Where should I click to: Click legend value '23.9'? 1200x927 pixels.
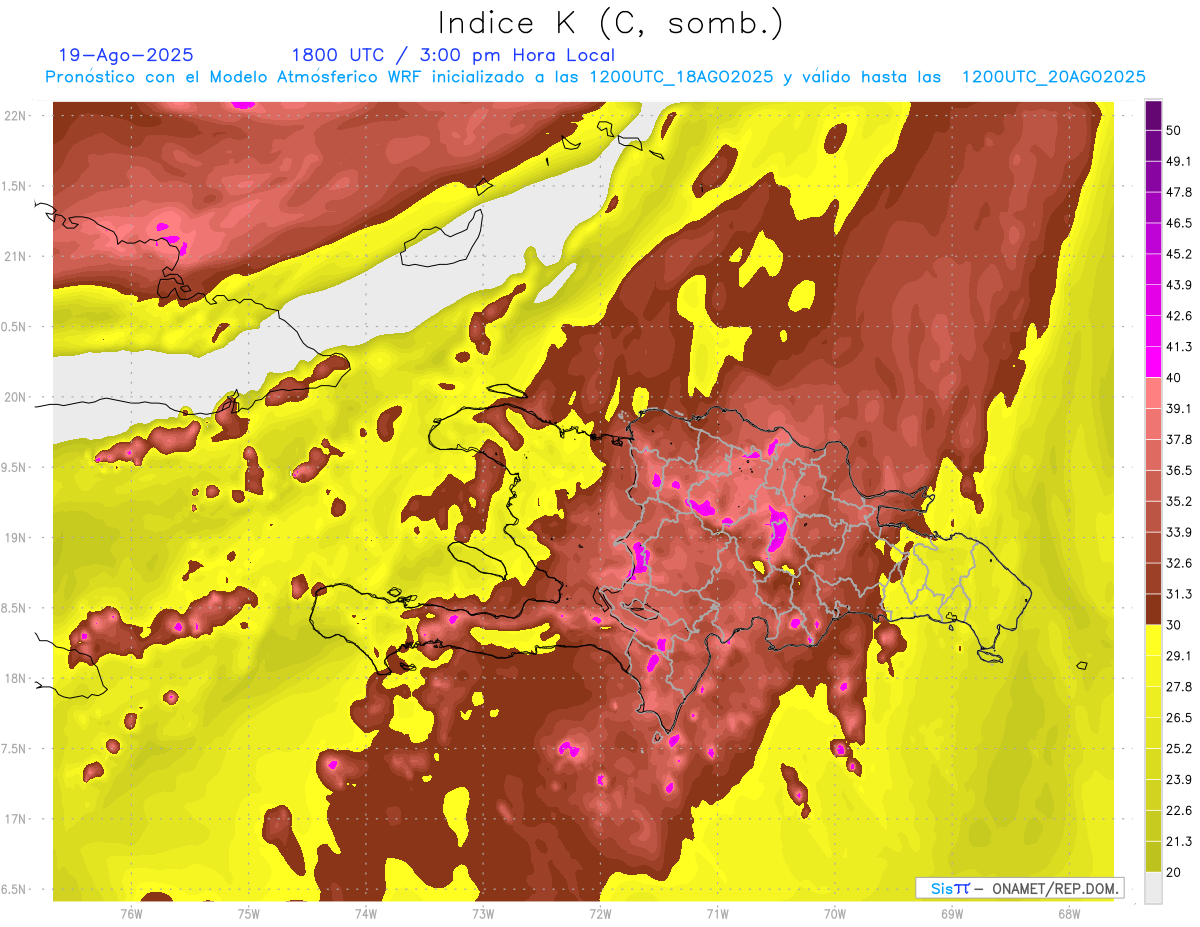(x=1178, y=779)
